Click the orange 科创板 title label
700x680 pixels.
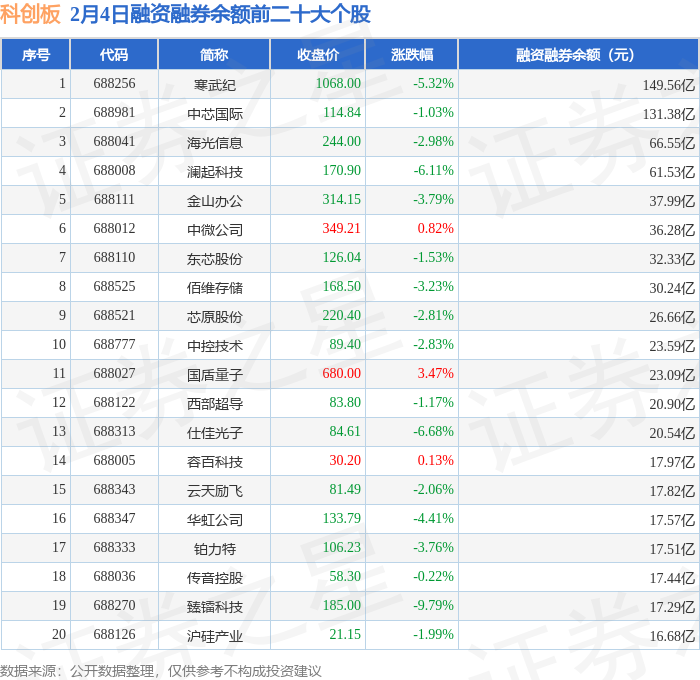point(30,14)
